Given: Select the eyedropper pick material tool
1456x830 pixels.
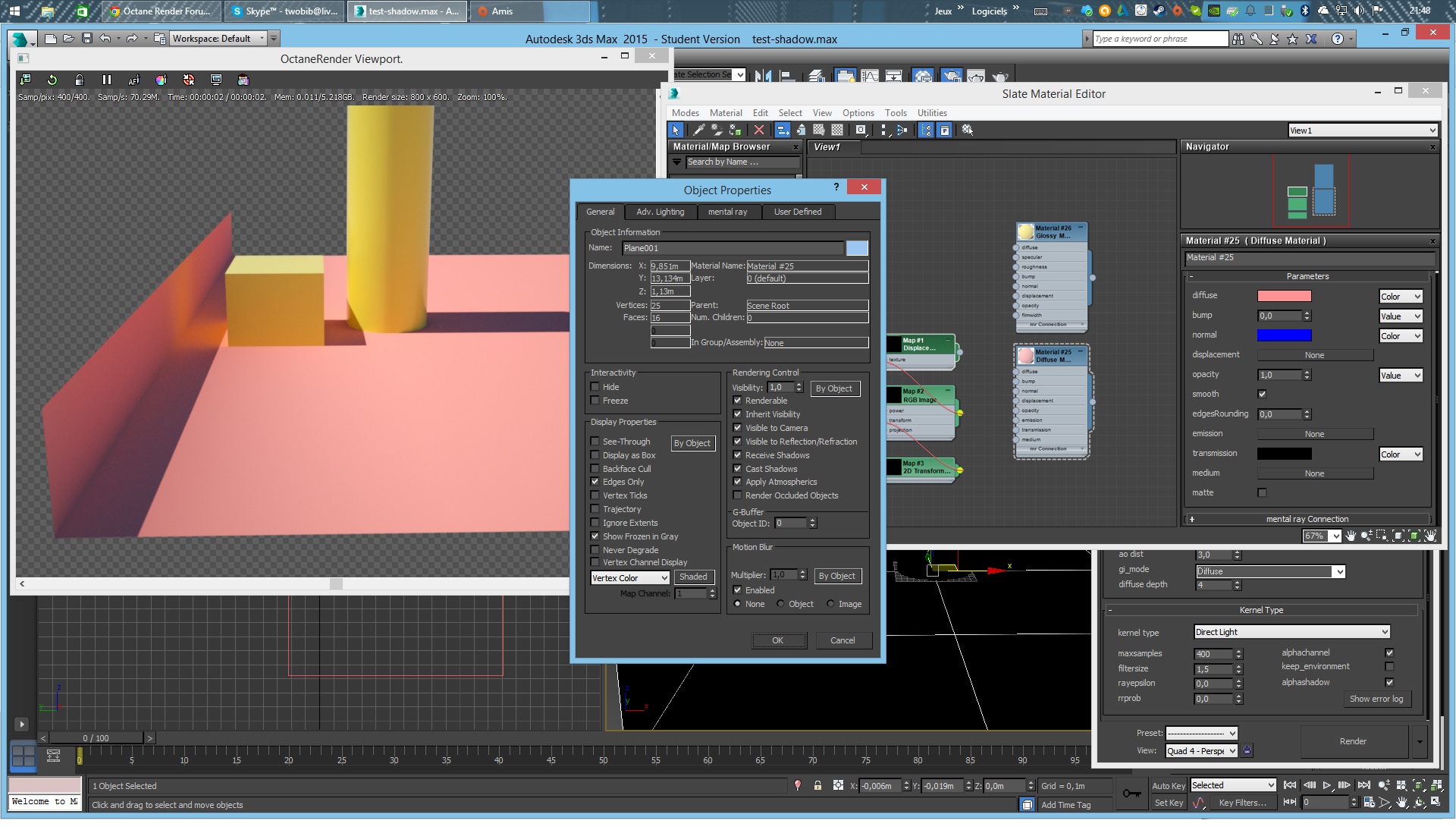Looking at the screenshot, I should [698, 130].
